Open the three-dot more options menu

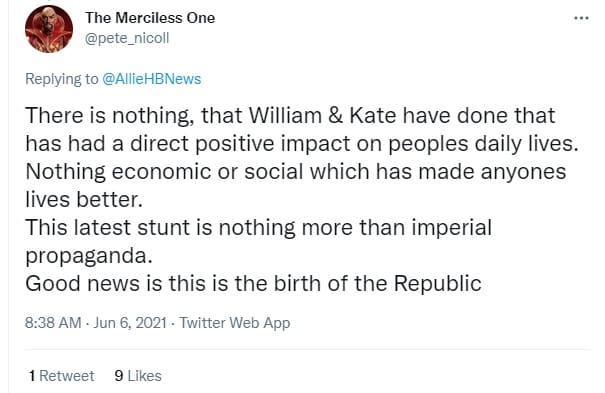tap(581, 18)
